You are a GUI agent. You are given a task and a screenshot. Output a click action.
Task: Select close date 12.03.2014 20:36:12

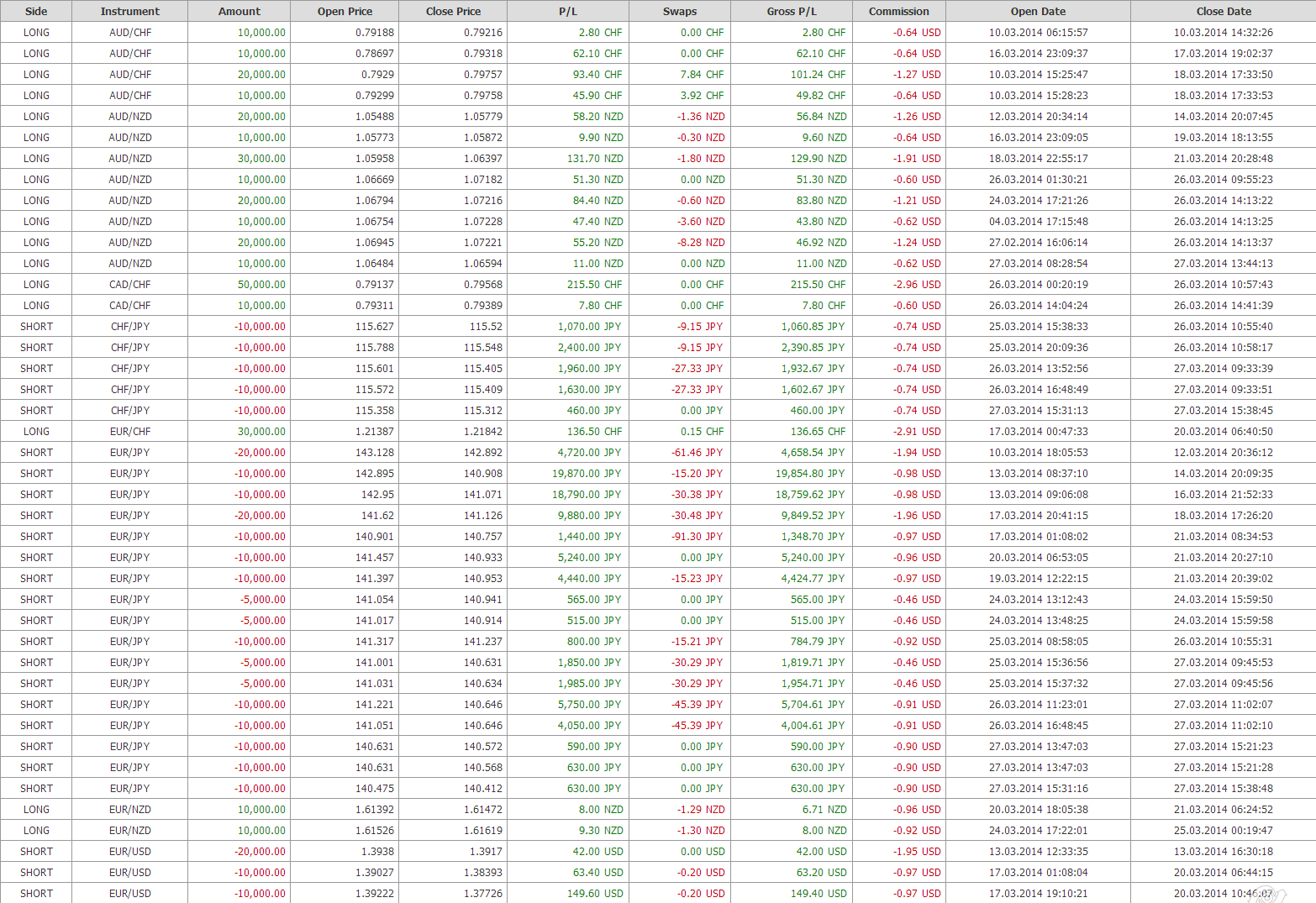point(1223,453)
